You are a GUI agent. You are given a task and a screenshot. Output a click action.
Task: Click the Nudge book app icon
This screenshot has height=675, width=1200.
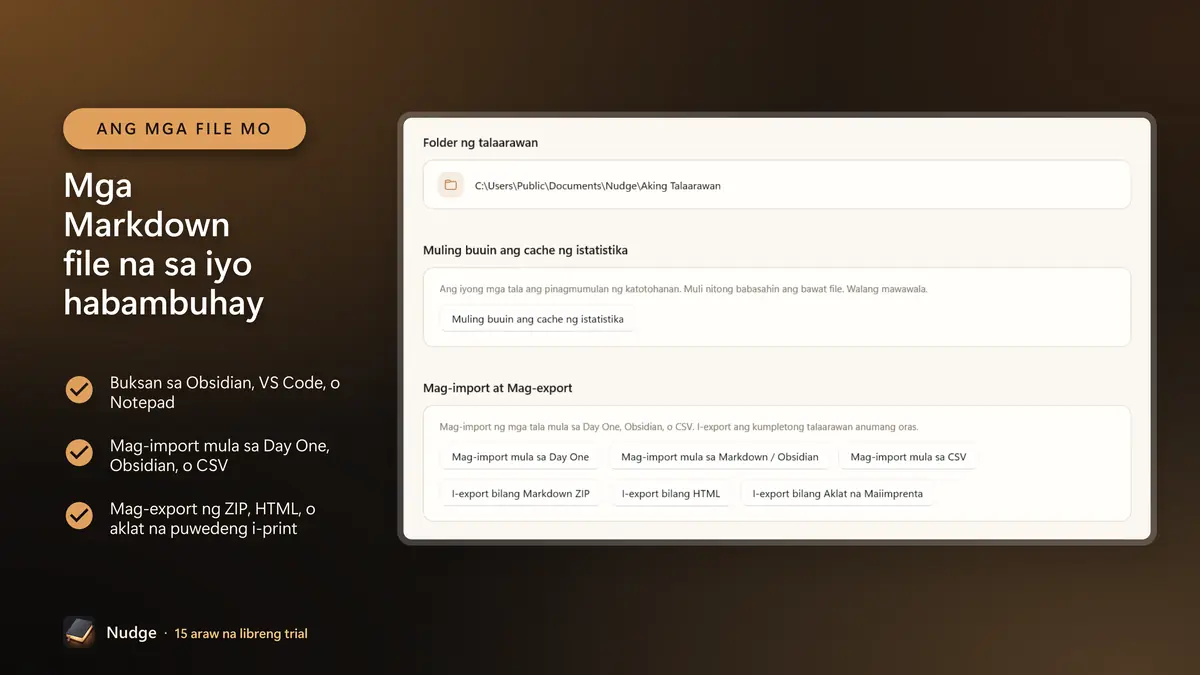pyautogui.click(x=79, y=632)
